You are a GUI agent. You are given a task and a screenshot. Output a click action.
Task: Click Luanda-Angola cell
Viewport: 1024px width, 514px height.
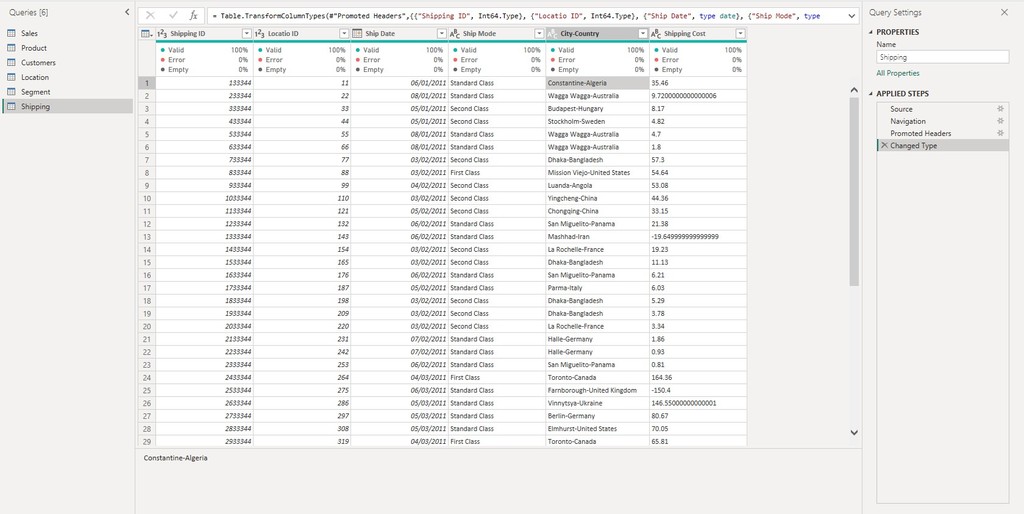pyautogui.click(x=598, y=185)
